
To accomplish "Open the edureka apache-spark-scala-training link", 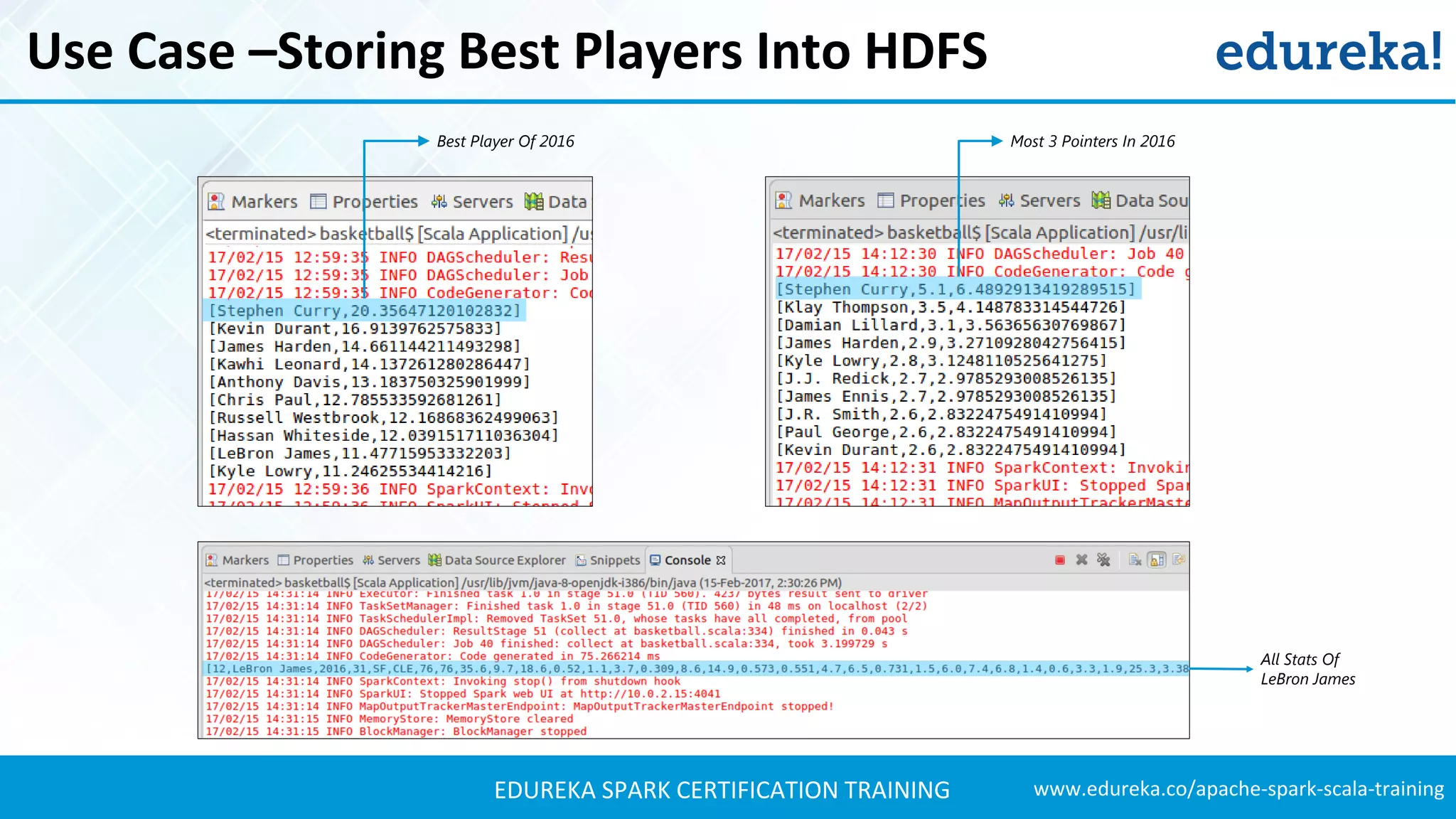I will point(1238,789).
